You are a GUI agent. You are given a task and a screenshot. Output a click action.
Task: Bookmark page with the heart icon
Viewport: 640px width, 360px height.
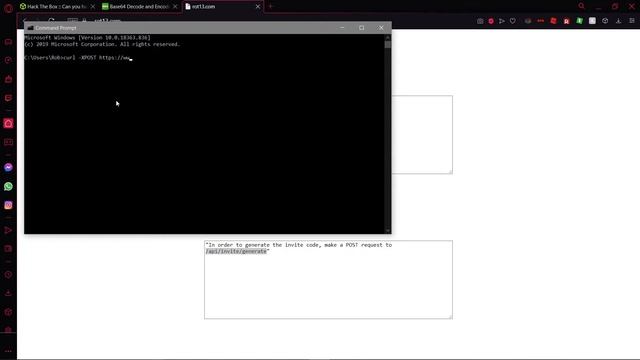pos(513,21)
